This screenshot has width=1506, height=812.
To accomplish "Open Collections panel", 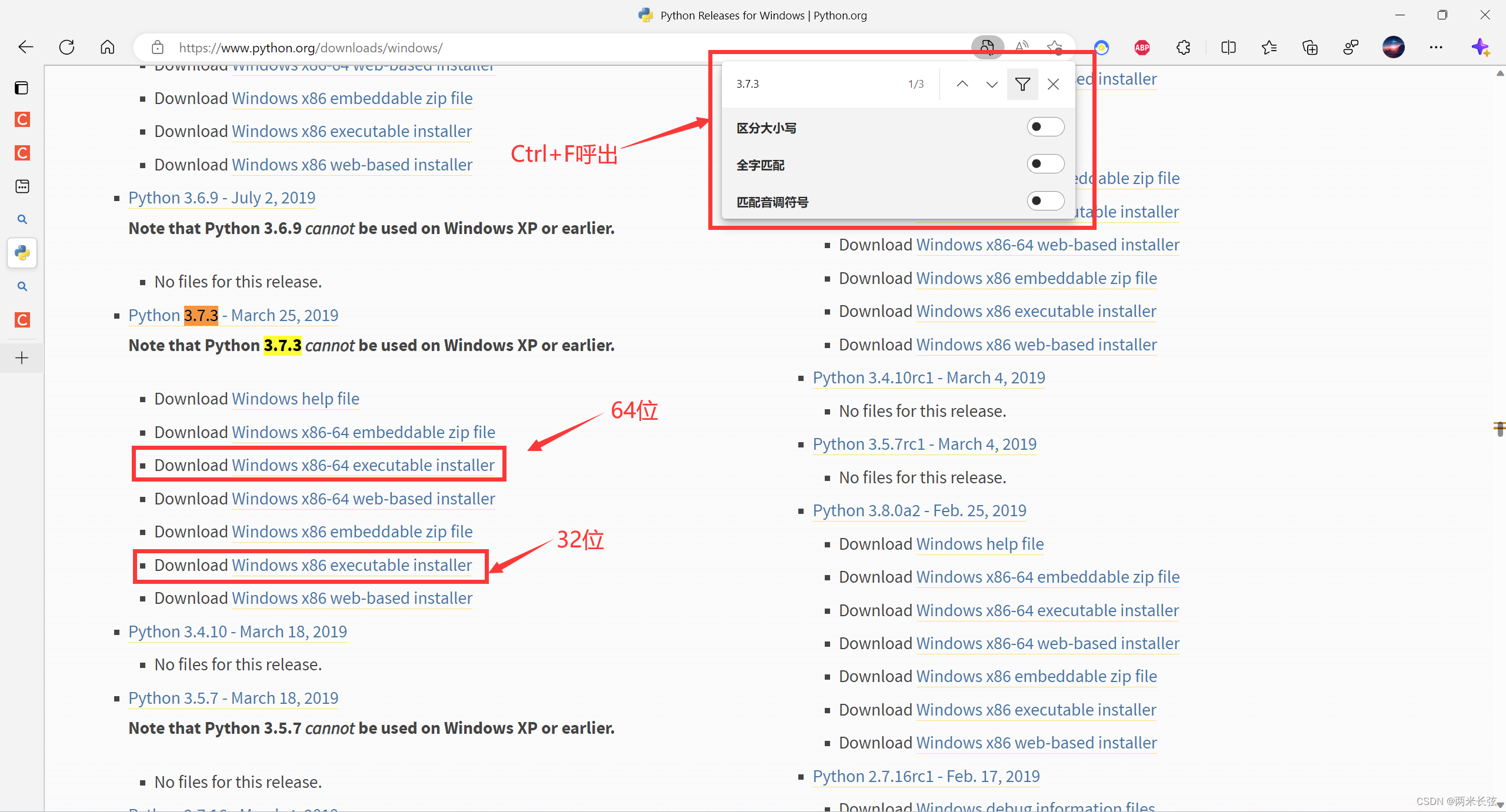I will click(1310, 47).
